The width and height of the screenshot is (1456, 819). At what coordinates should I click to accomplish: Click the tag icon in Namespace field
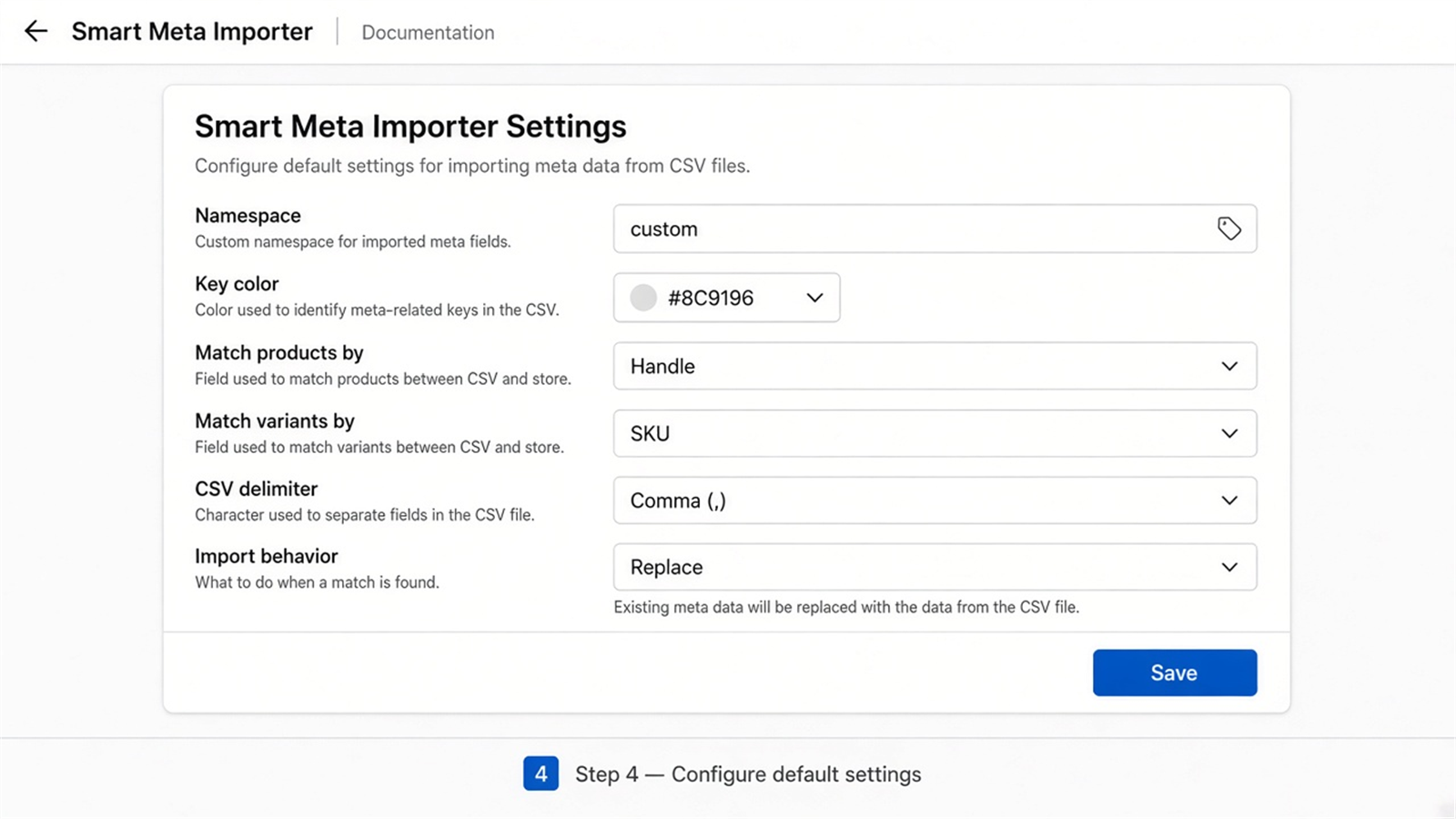(x=1228, y=228)
